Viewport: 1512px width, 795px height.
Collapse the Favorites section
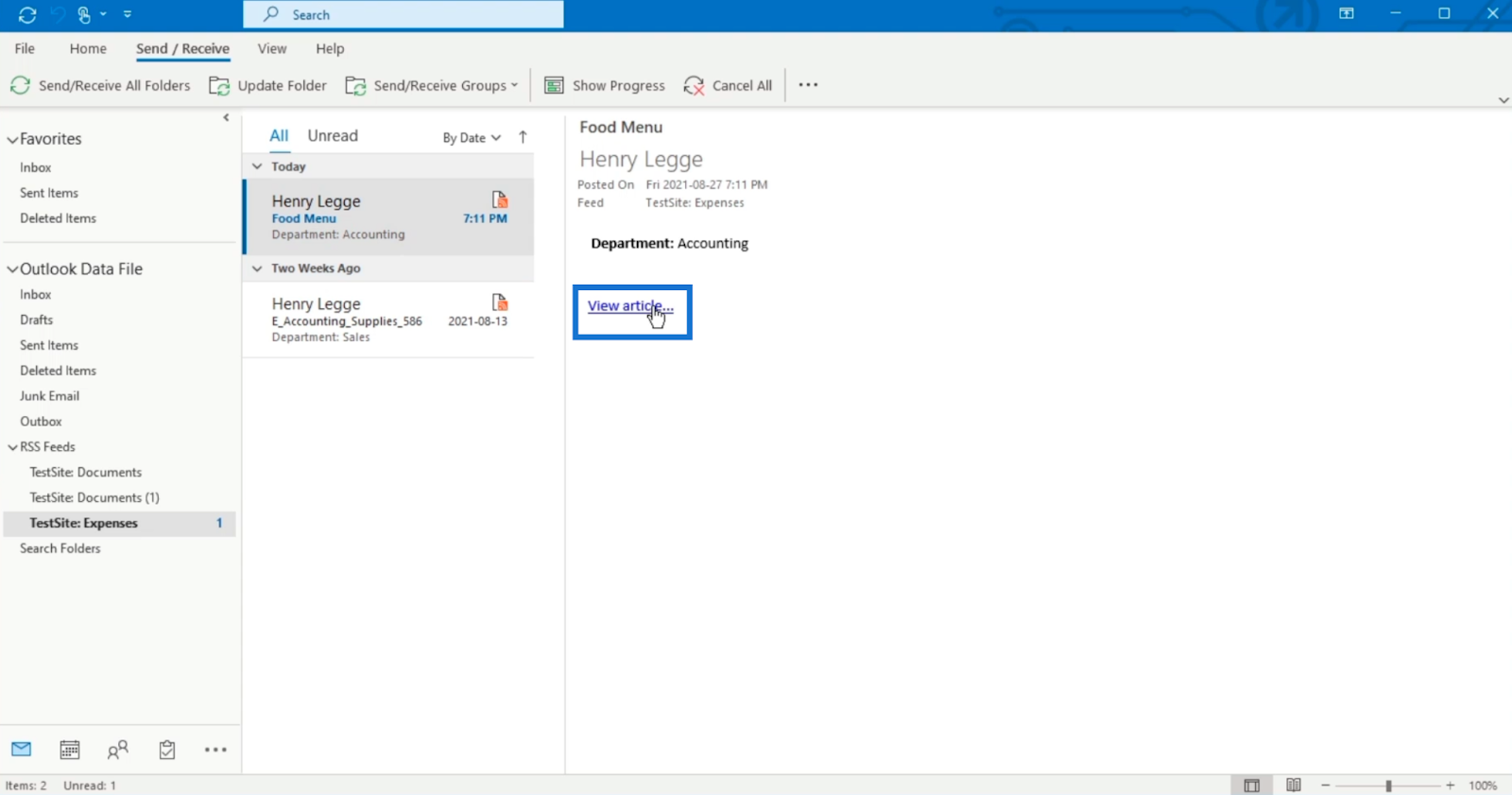pos(12,139)
